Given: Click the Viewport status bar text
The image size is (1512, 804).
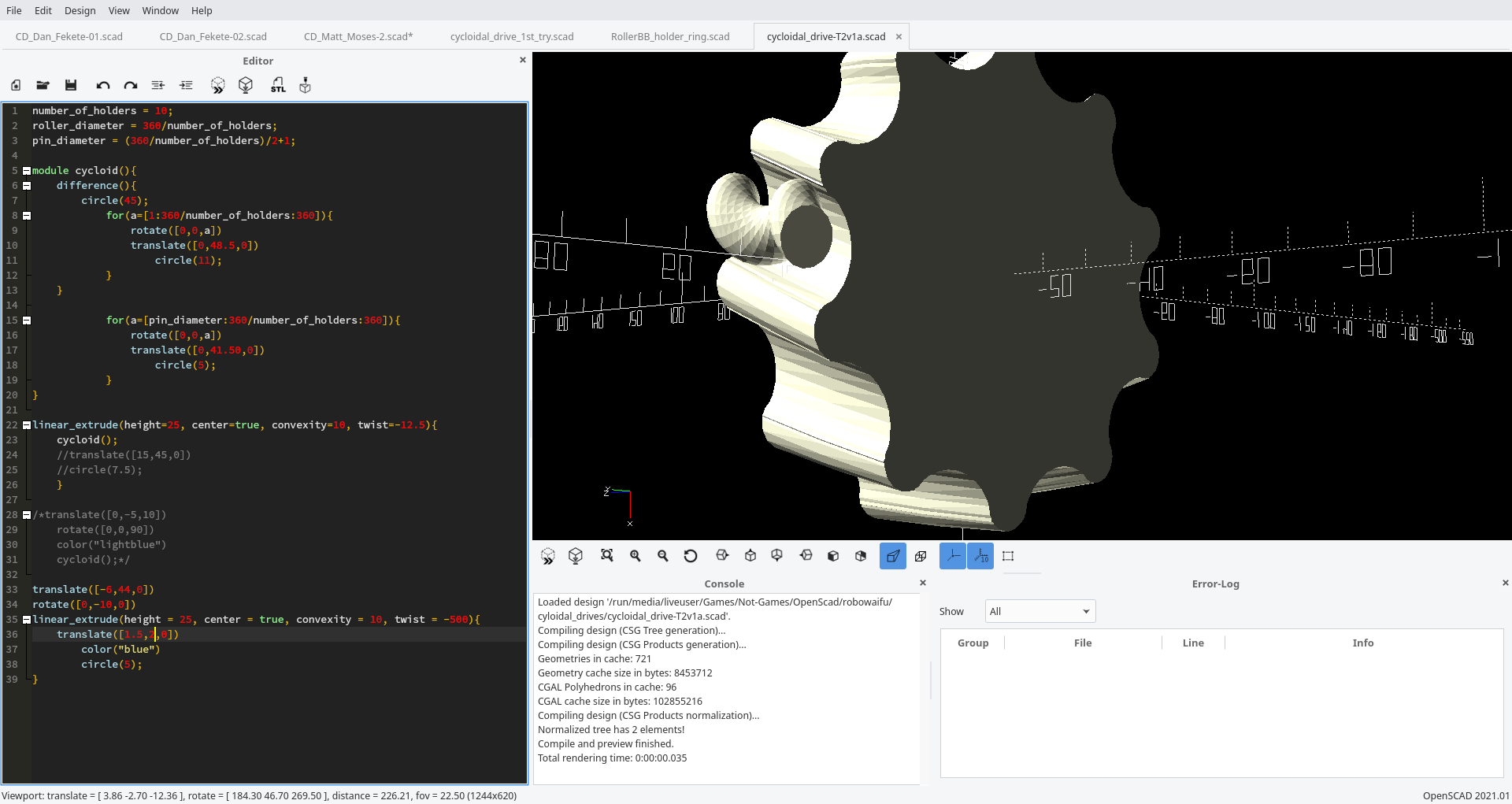Looking at the screenshot, I should click(259, 795).
